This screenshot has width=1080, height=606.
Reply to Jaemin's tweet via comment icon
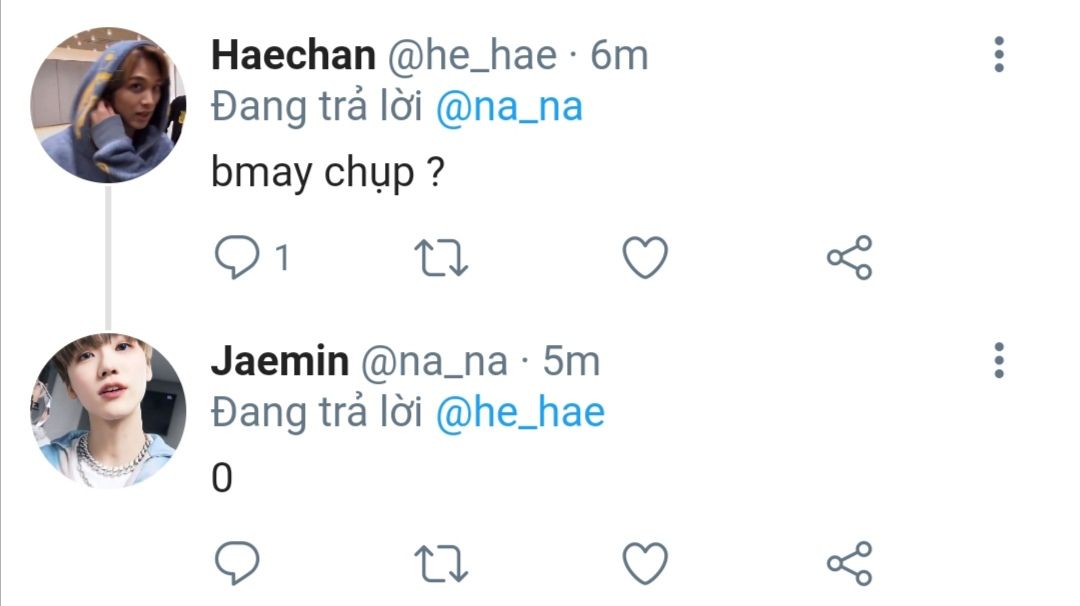237,563
